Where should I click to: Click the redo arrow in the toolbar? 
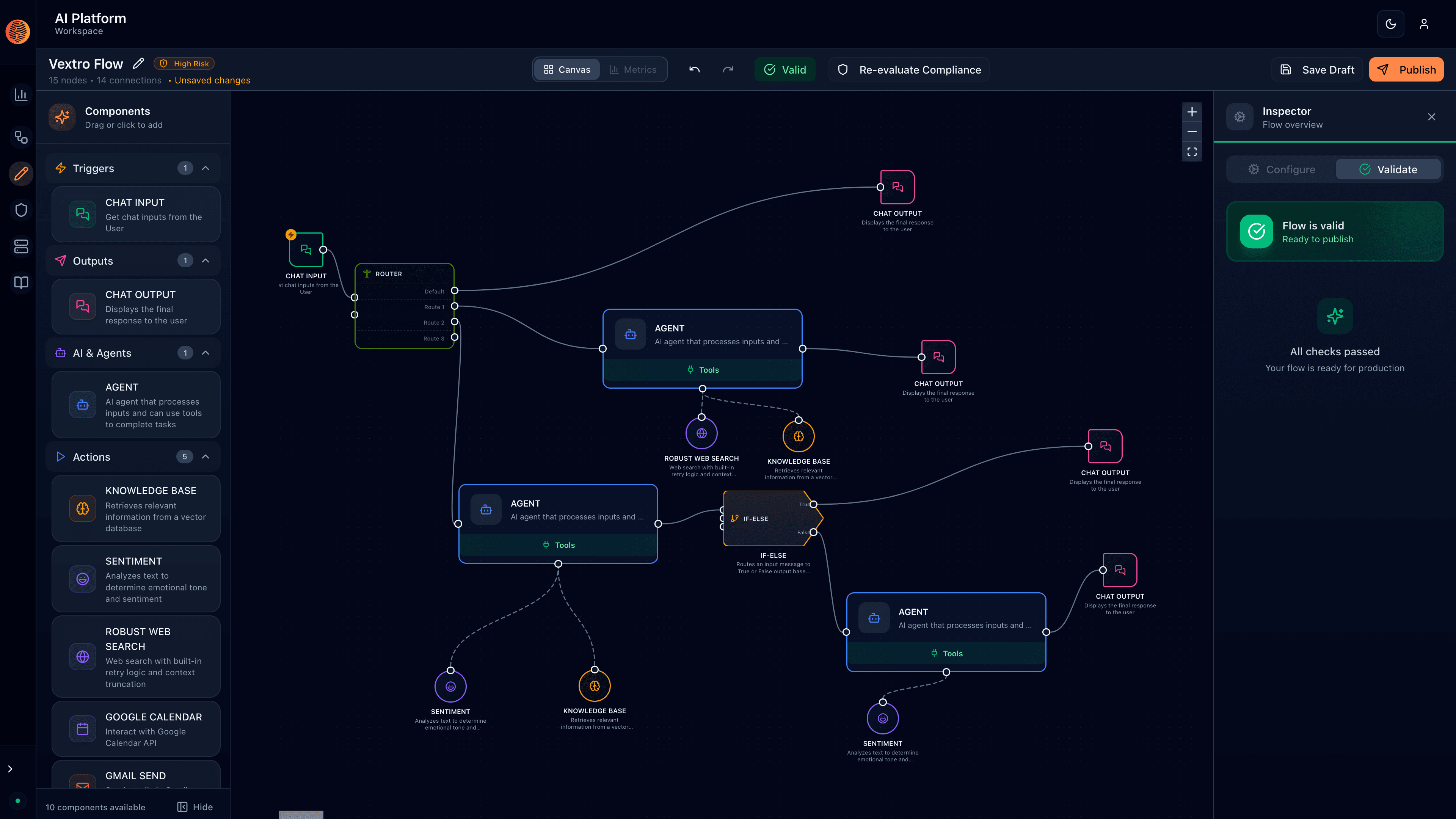728,69
